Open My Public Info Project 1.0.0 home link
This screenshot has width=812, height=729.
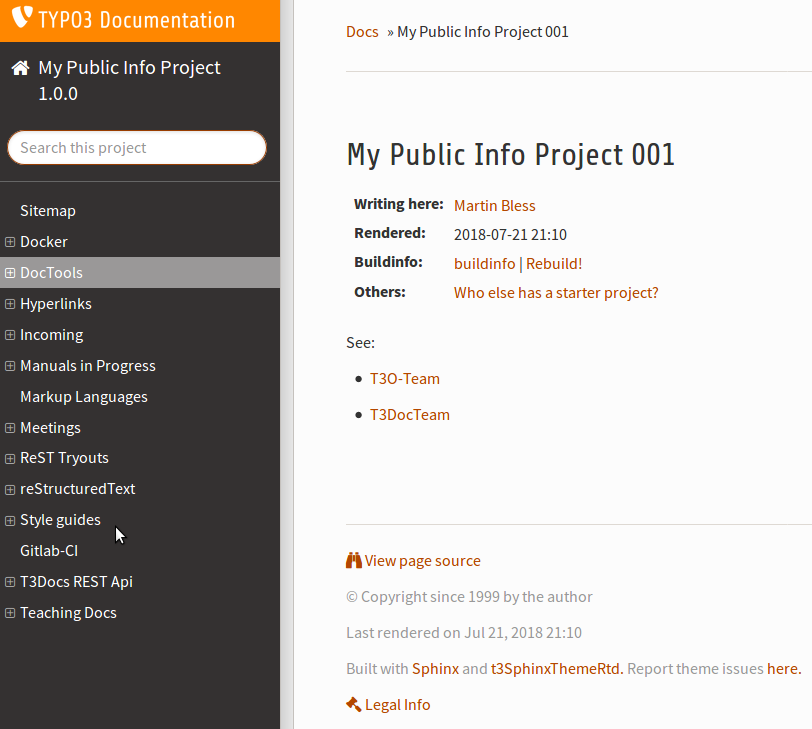tap(129, 81)
